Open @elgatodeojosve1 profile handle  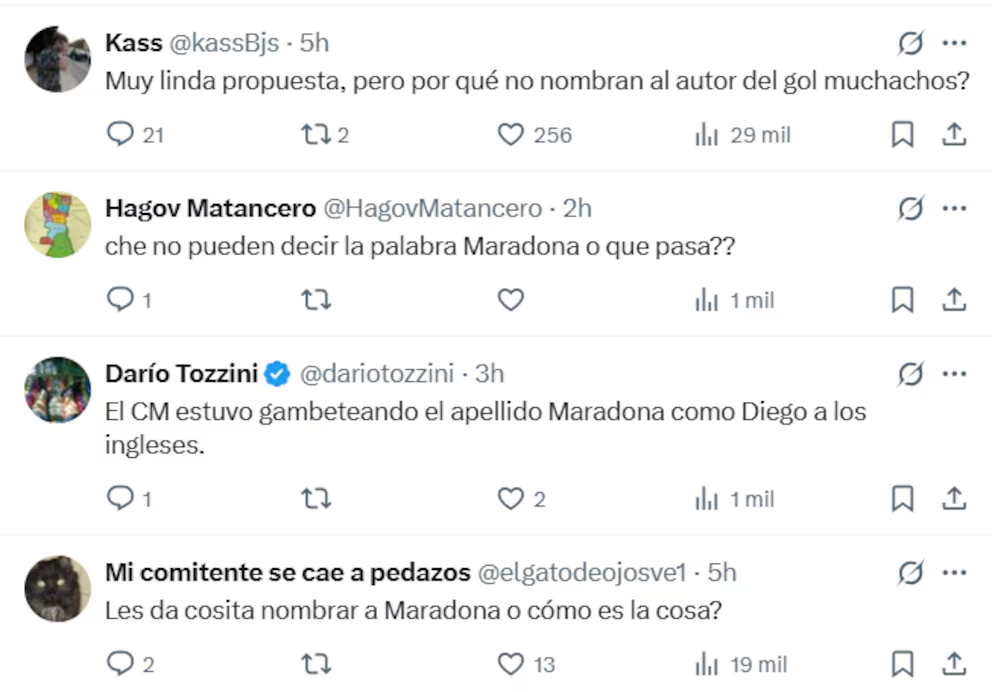[x=583, y=572]
